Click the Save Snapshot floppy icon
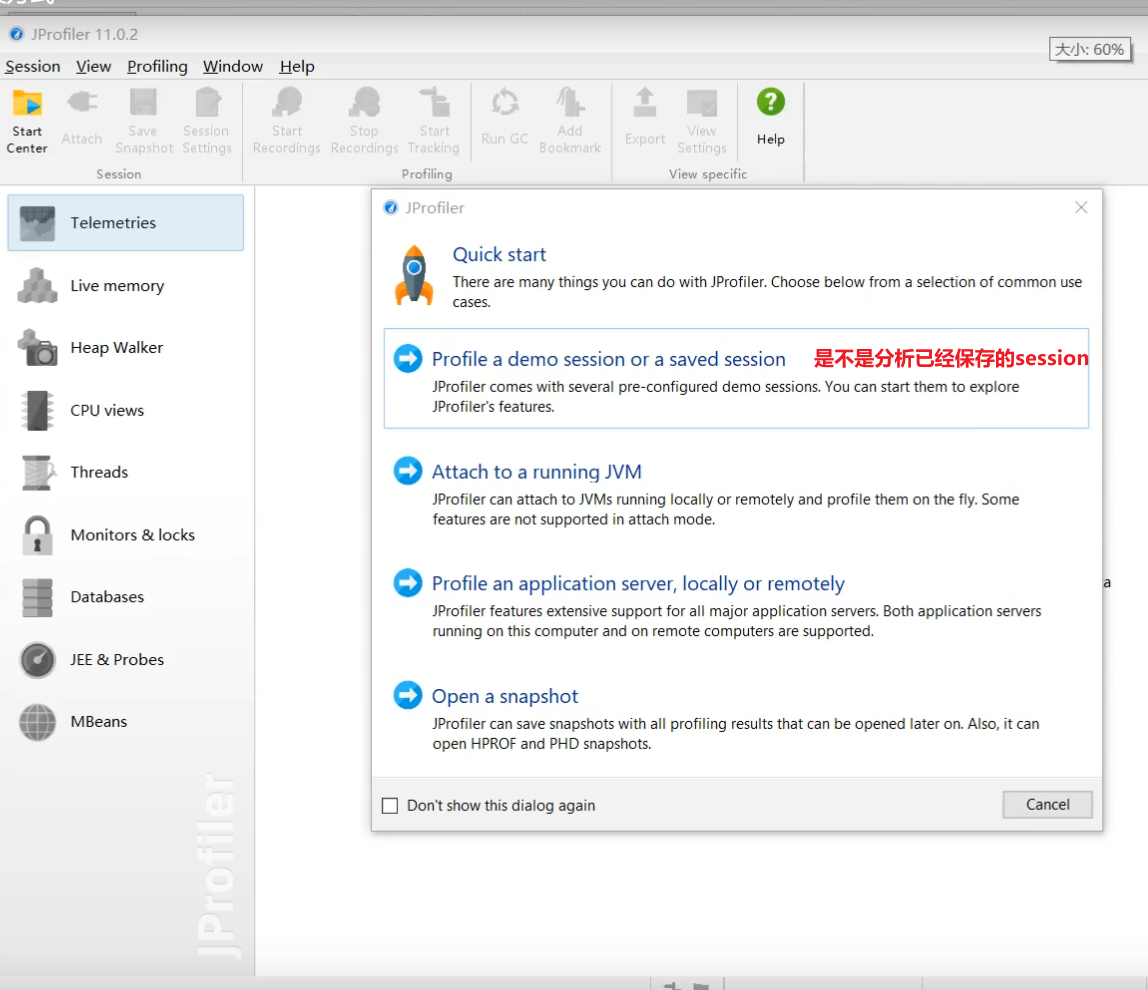 point(144,103)
